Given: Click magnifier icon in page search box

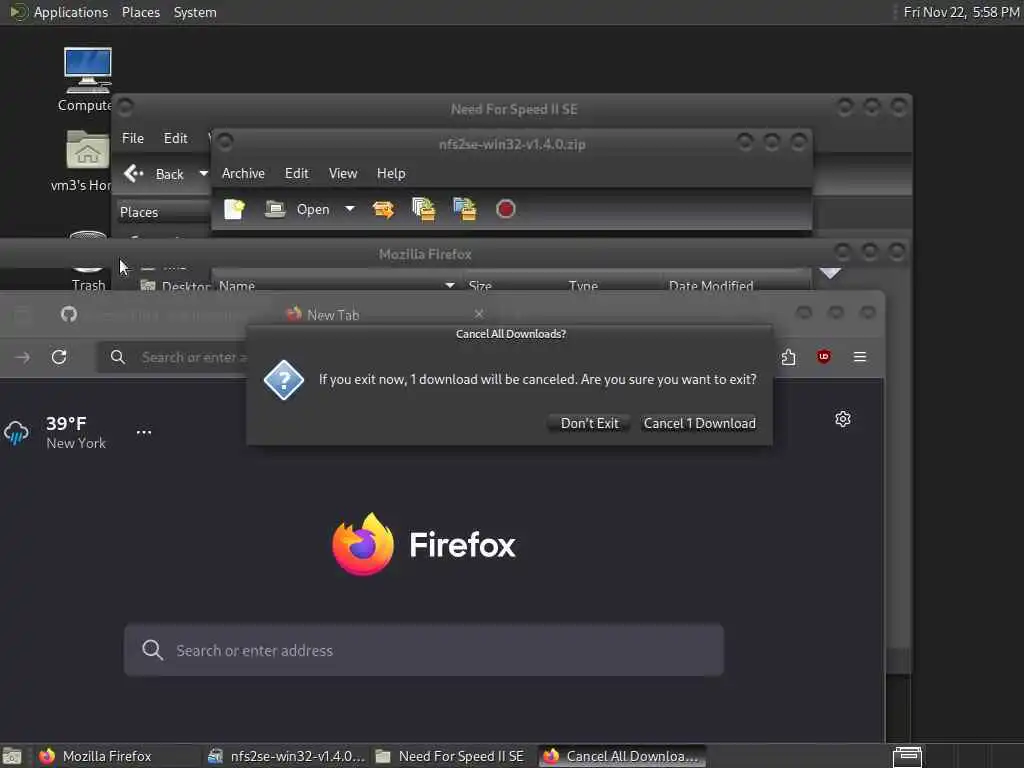Looking at the screenshot, I should coord(152,650).
